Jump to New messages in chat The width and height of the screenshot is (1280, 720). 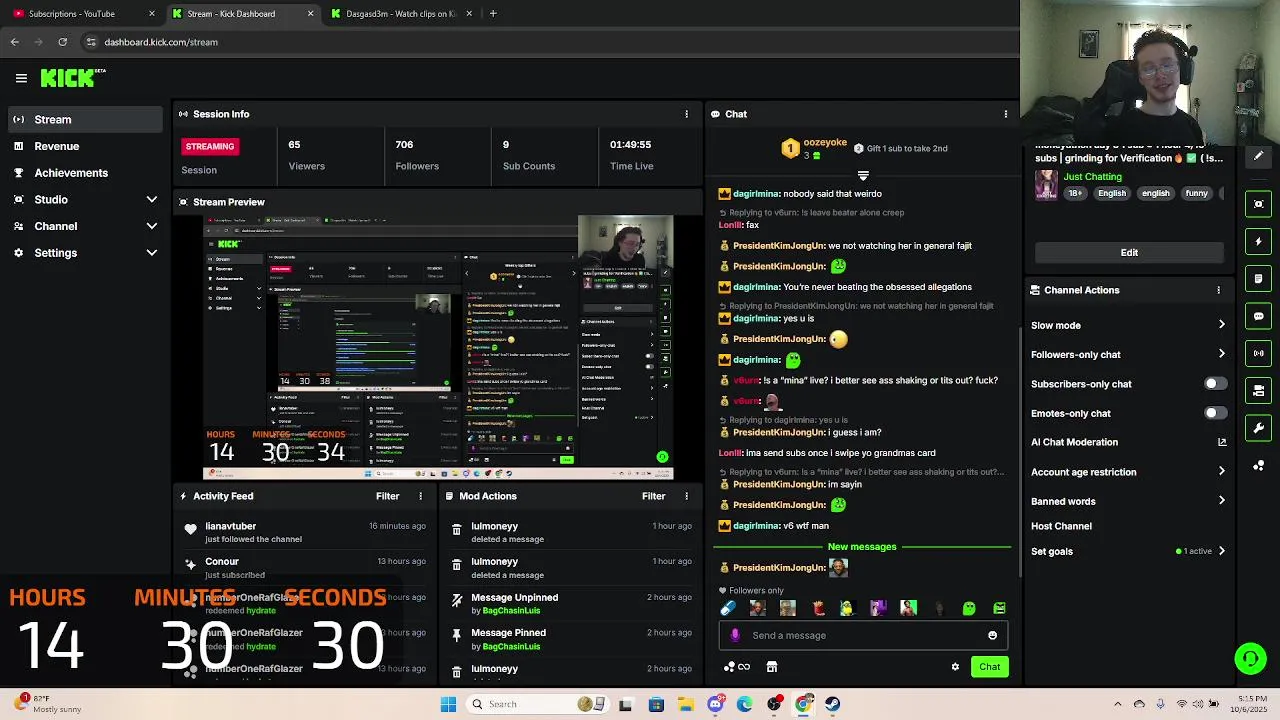862,547
